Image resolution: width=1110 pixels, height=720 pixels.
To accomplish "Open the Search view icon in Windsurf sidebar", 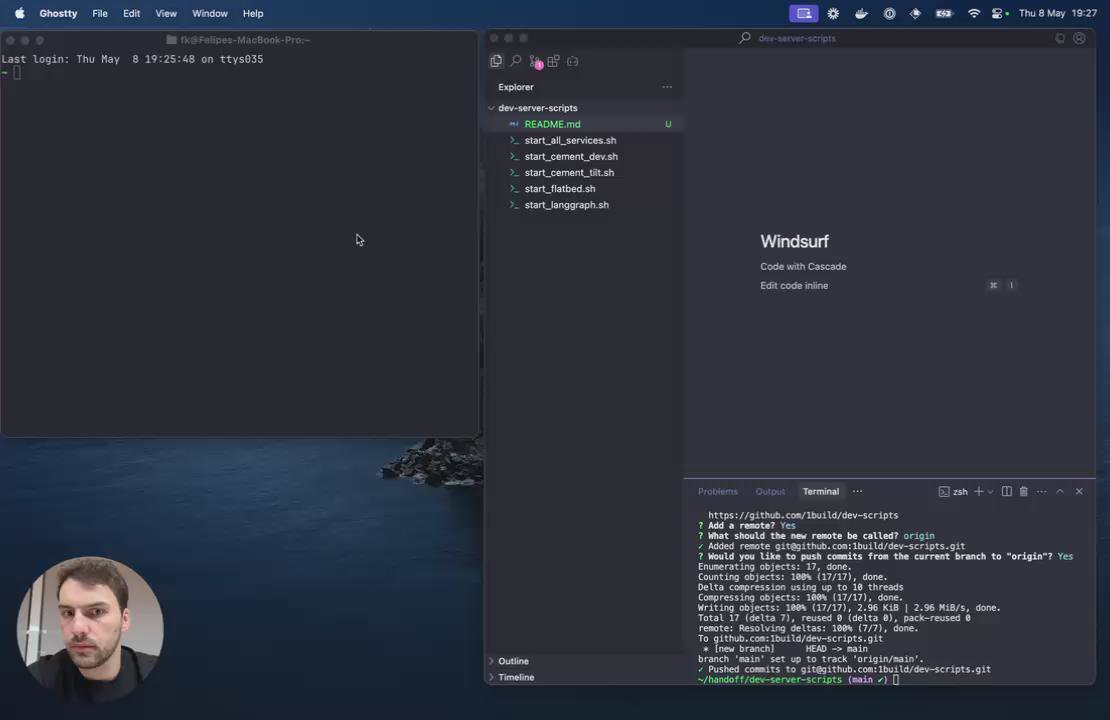I will coord(515,62).
